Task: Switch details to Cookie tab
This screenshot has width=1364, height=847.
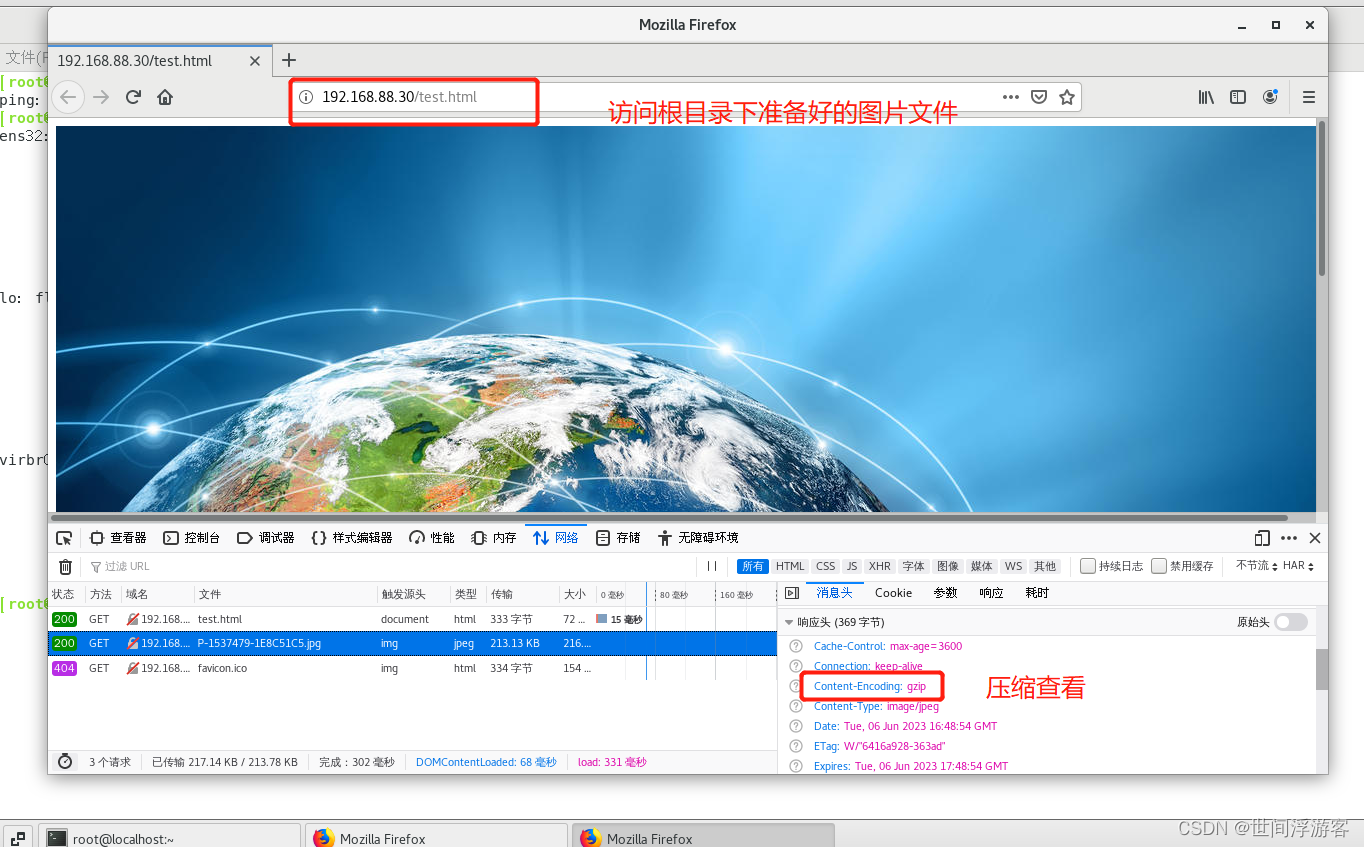Action: point(893,593)
